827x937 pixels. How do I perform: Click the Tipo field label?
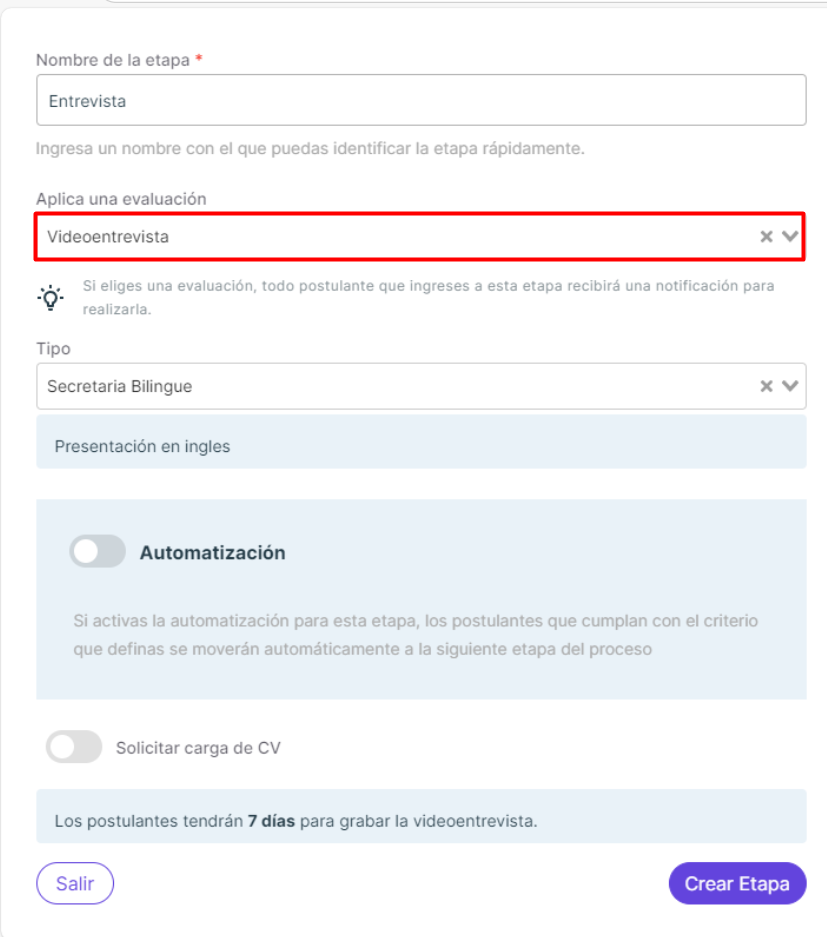[x=54, y=349]
